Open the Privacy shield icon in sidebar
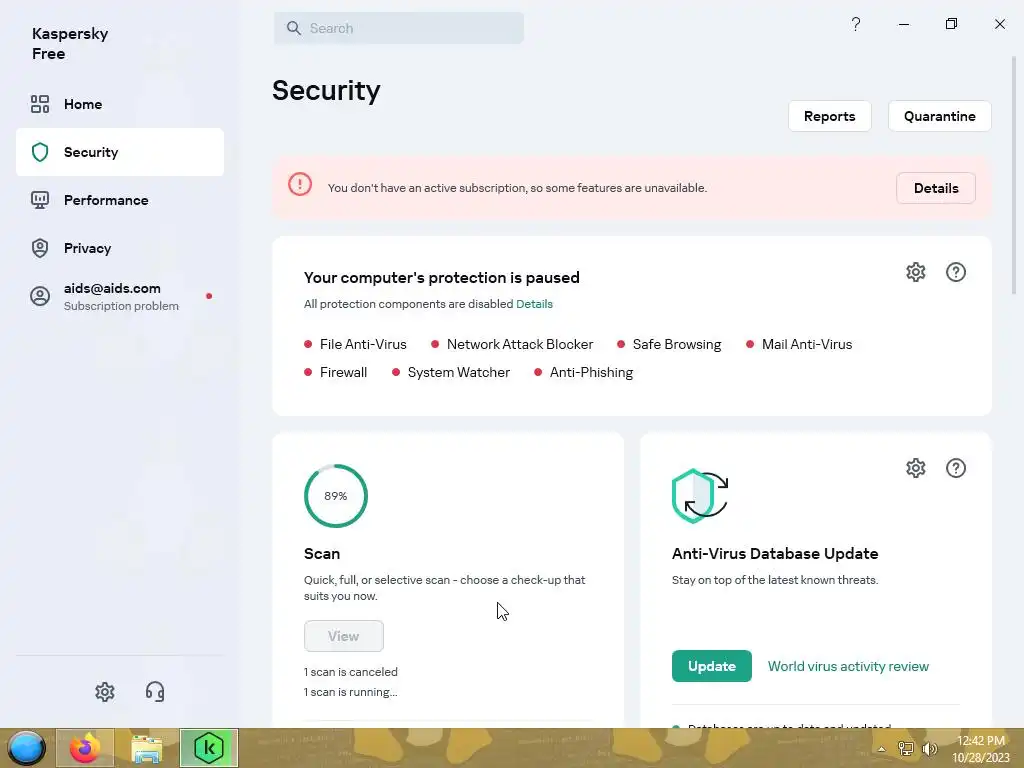The width and height of the screenshot is (1024, 768). (40, 248)
